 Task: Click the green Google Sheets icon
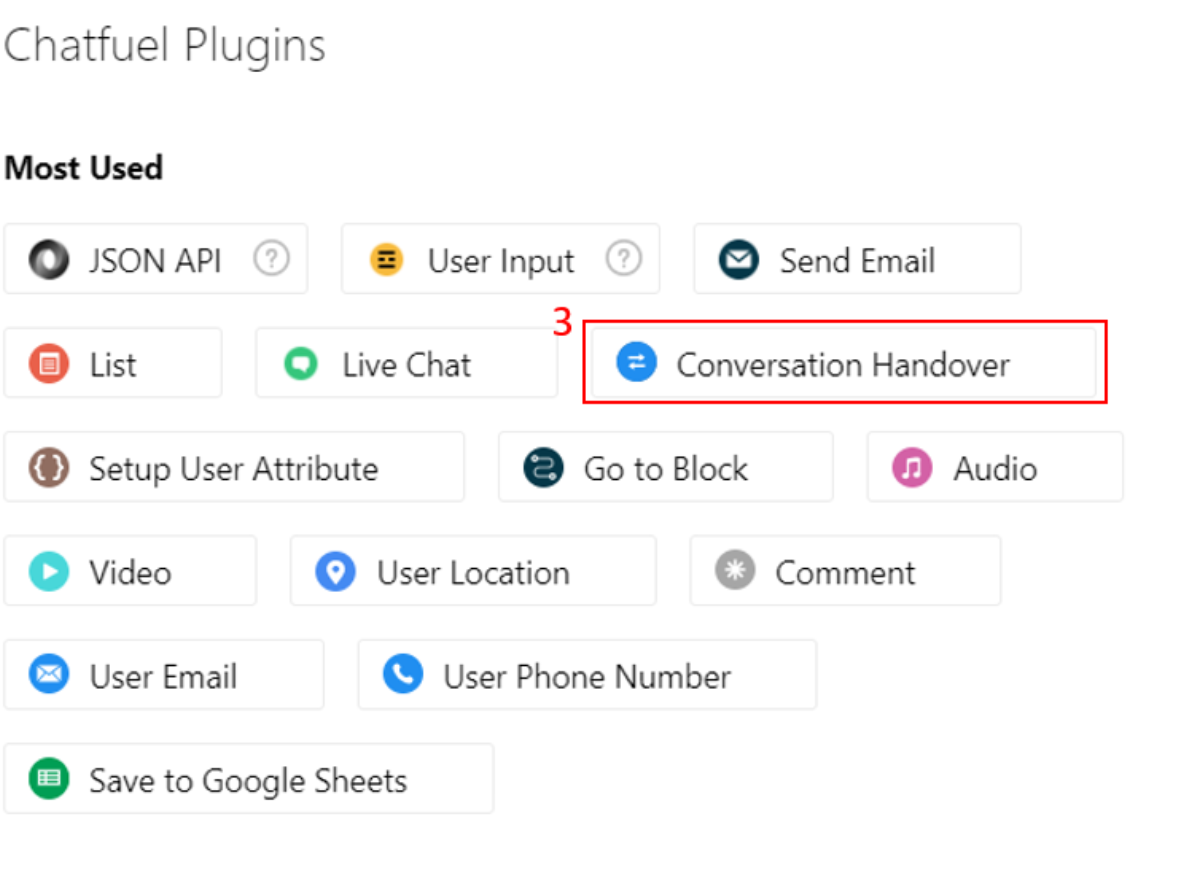49,779
